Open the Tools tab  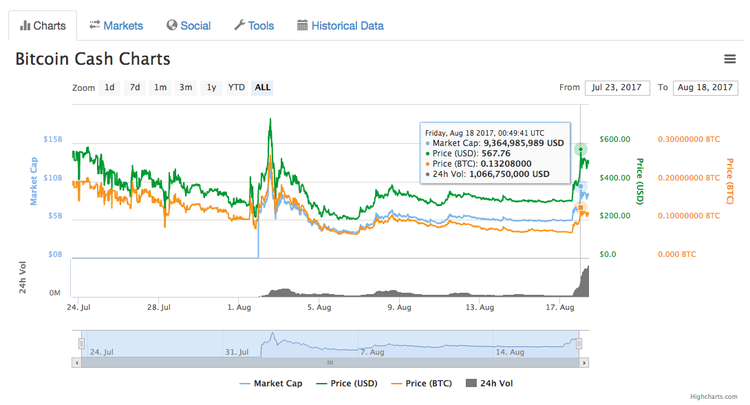coord(254,25)
